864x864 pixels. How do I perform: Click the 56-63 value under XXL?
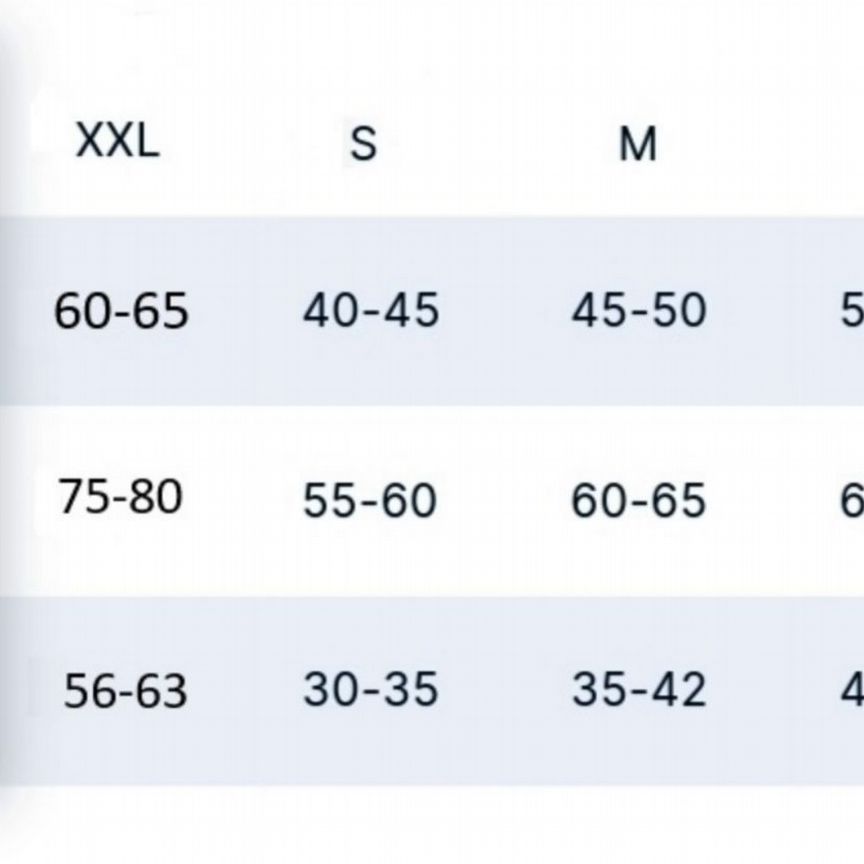[125, 691]
